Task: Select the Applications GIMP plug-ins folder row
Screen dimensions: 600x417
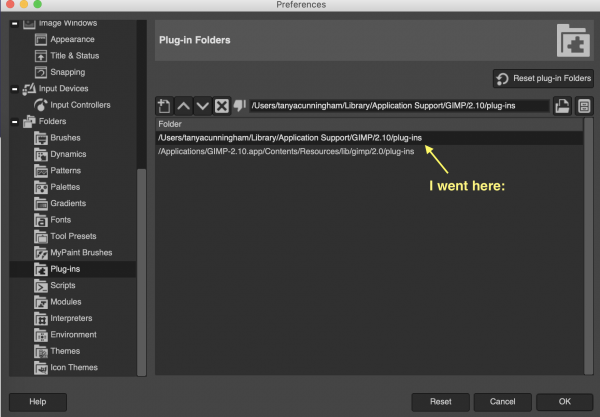Action: [x=369, y=151]
